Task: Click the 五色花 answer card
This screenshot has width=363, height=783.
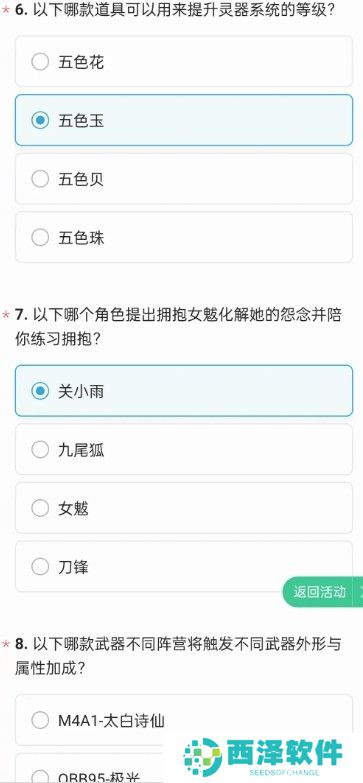Action: (x=184, y=62)
